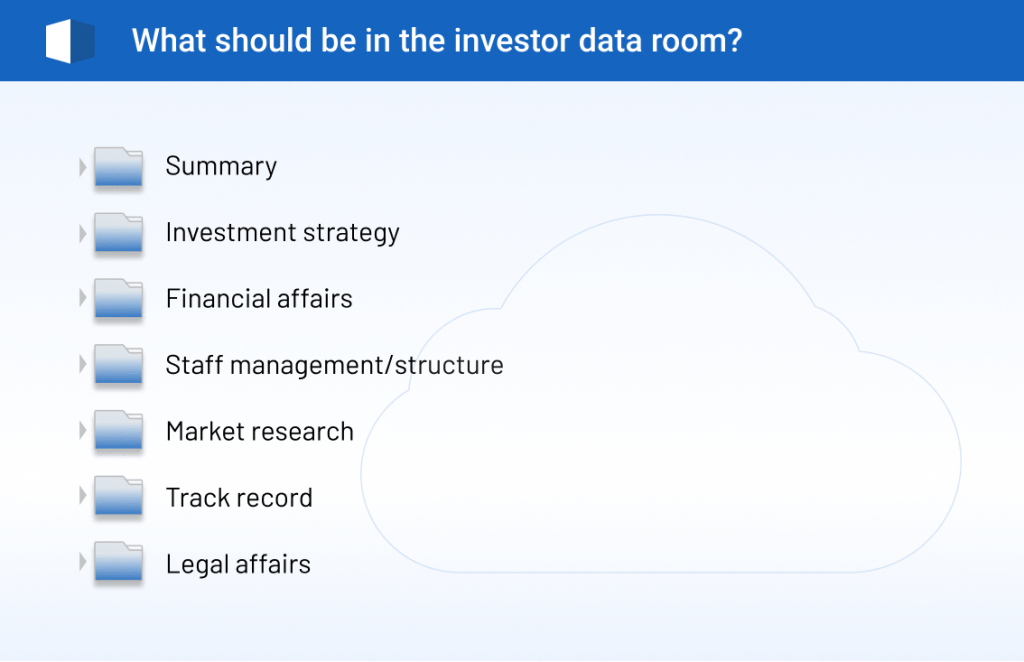Viewport: 1024px width, 662px height.
Task: Expand the Legal affairs folder arrow
Action: [83, 563]
